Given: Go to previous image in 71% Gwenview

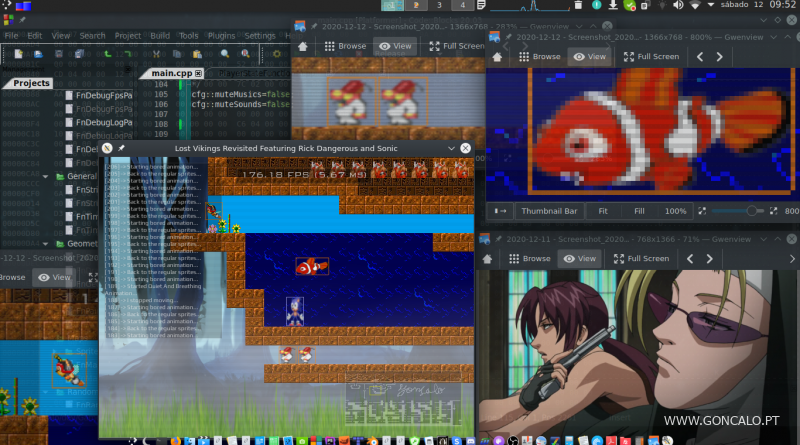Looking at the screenshot, I should 690,259.
